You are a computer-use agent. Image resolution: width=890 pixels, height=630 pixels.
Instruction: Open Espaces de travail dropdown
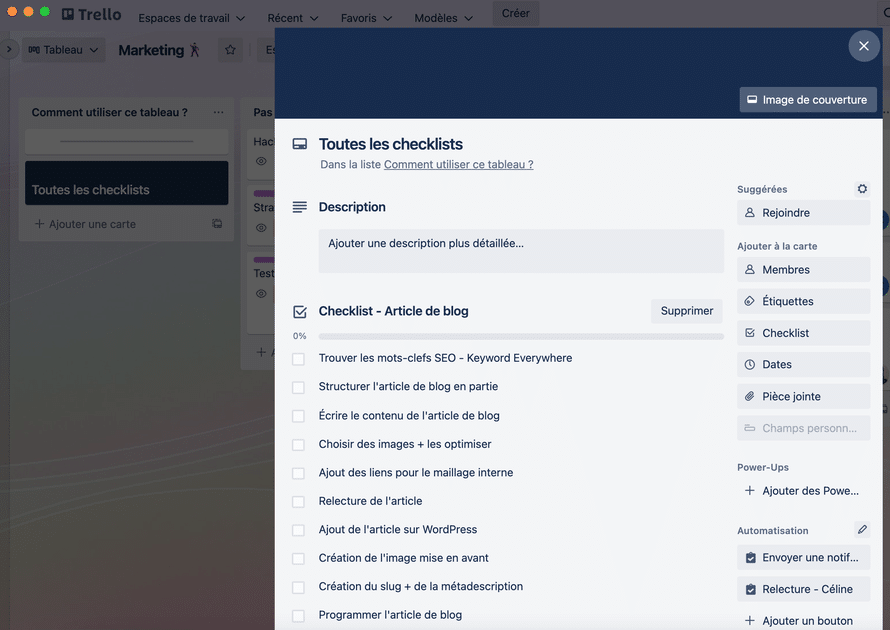(x=191, y=18)
